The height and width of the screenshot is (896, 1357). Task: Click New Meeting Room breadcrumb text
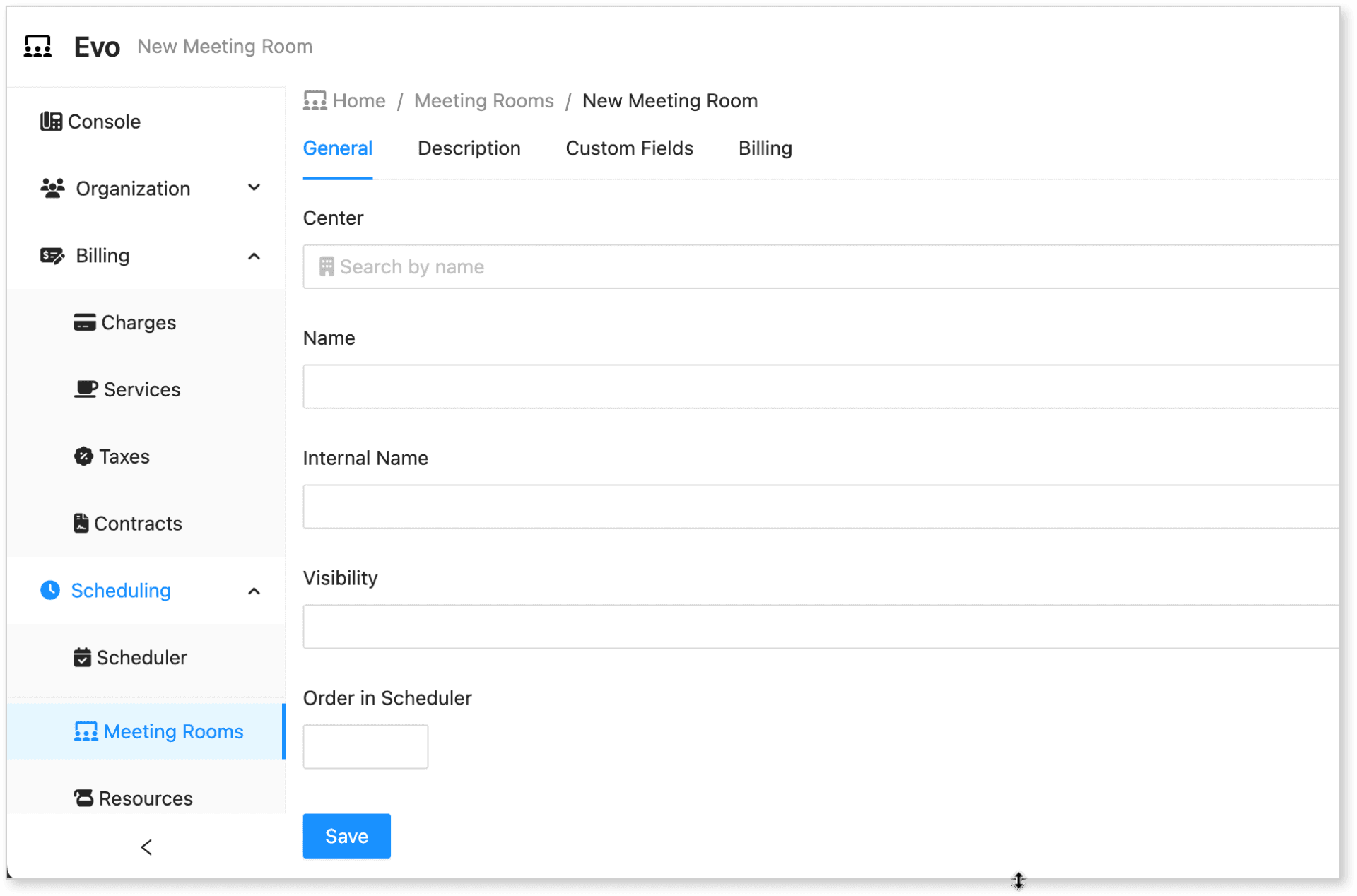[x=670, y=101]
